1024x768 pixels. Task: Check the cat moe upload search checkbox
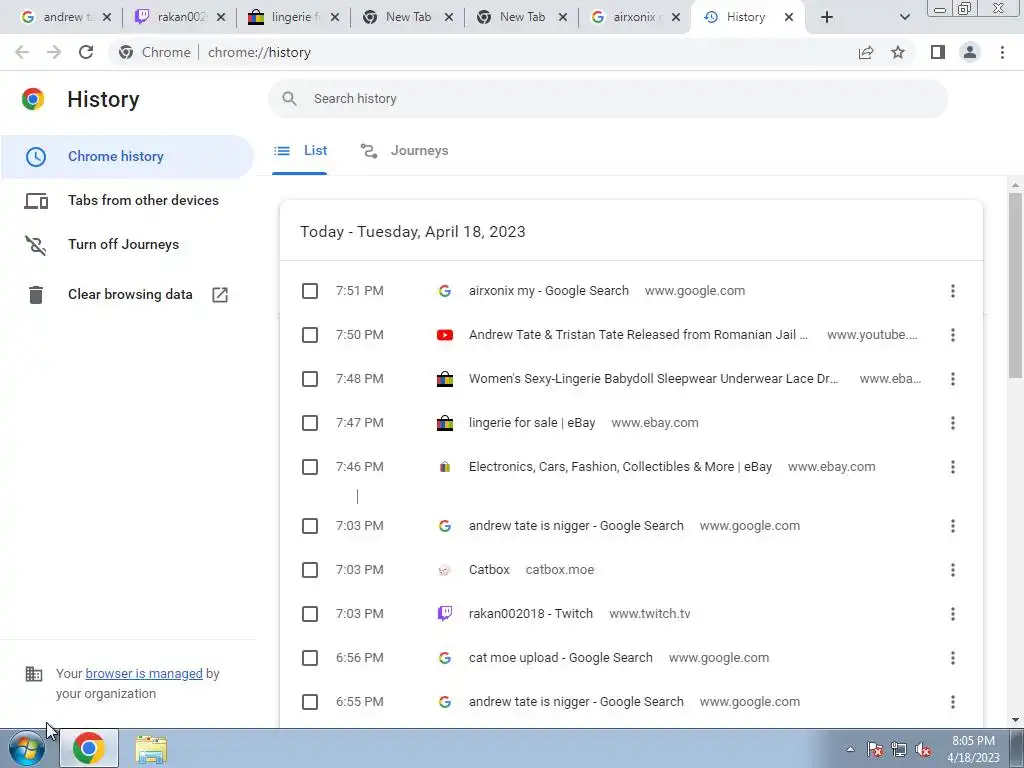coord(310,658)
